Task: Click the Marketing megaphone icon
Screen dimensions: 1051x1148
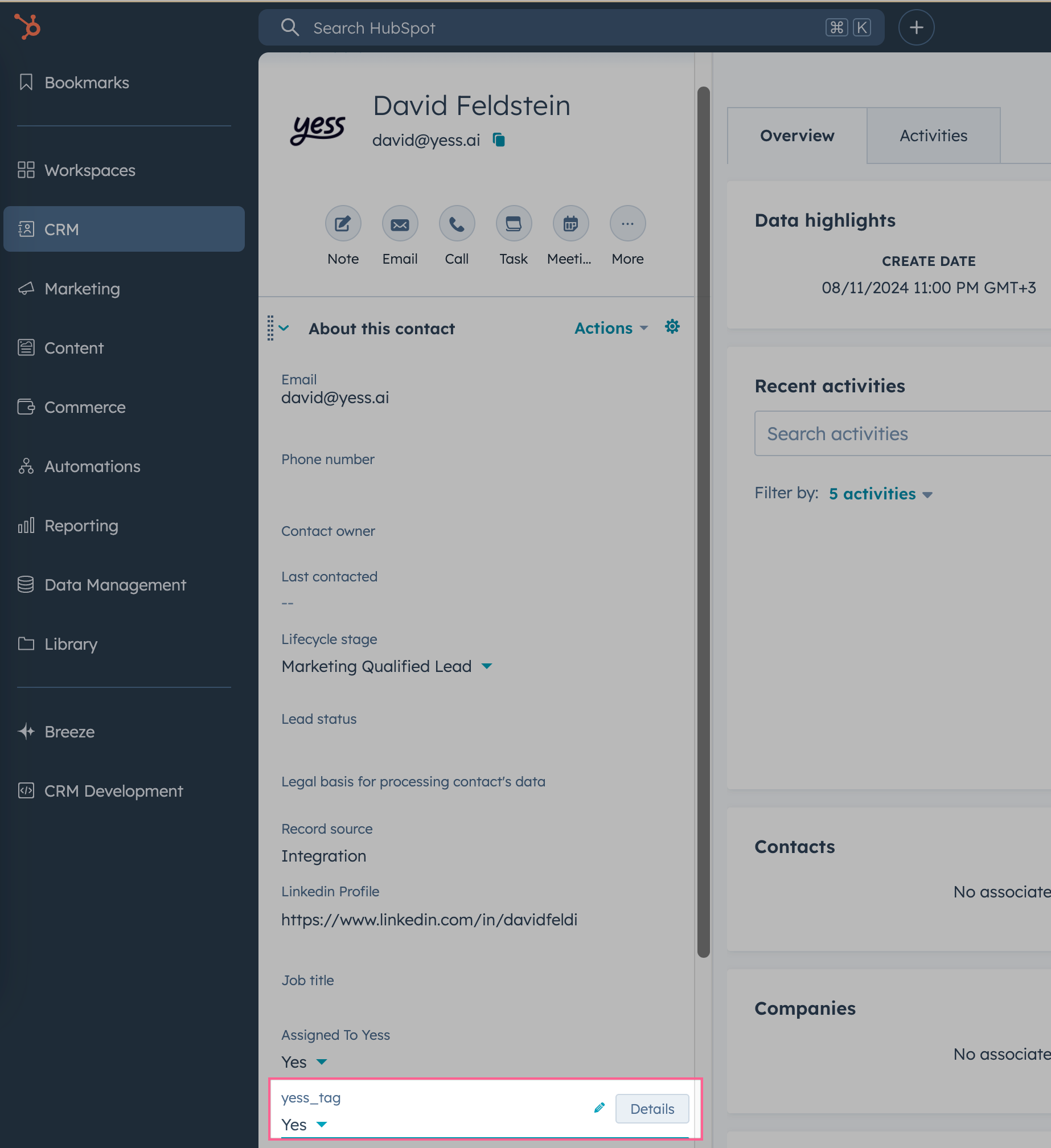Action: [26, 288]
